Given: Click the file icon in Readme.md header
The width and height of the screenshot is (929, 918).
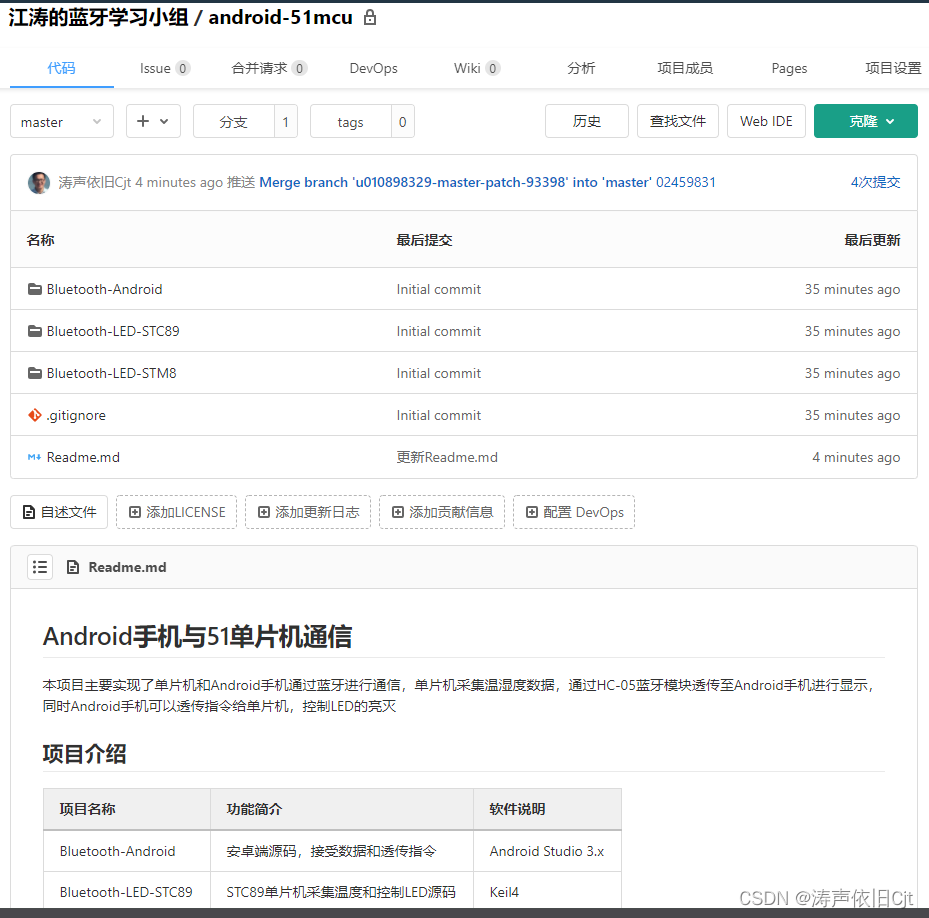Looking at the screenshot, I should point(73,567).
